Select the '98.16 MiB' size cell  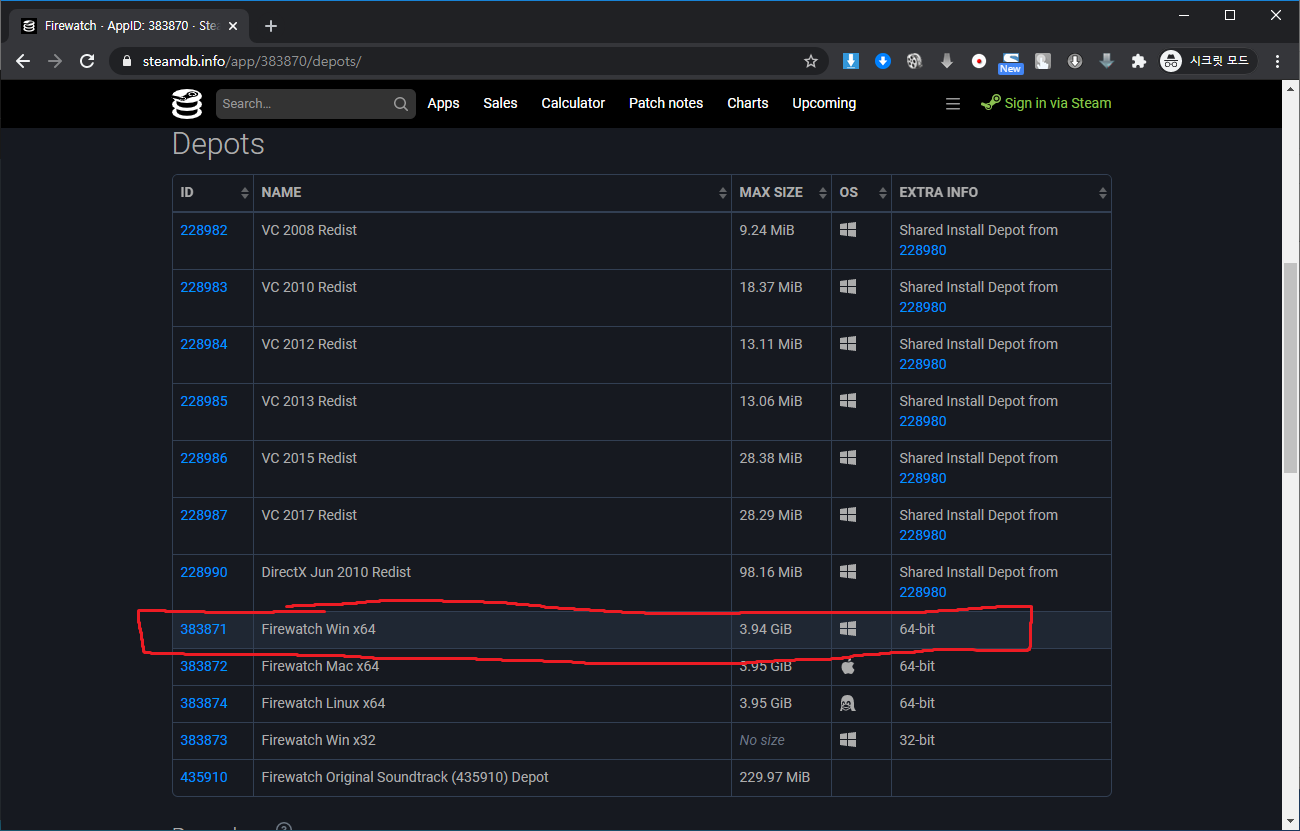(x=781, y=583)
